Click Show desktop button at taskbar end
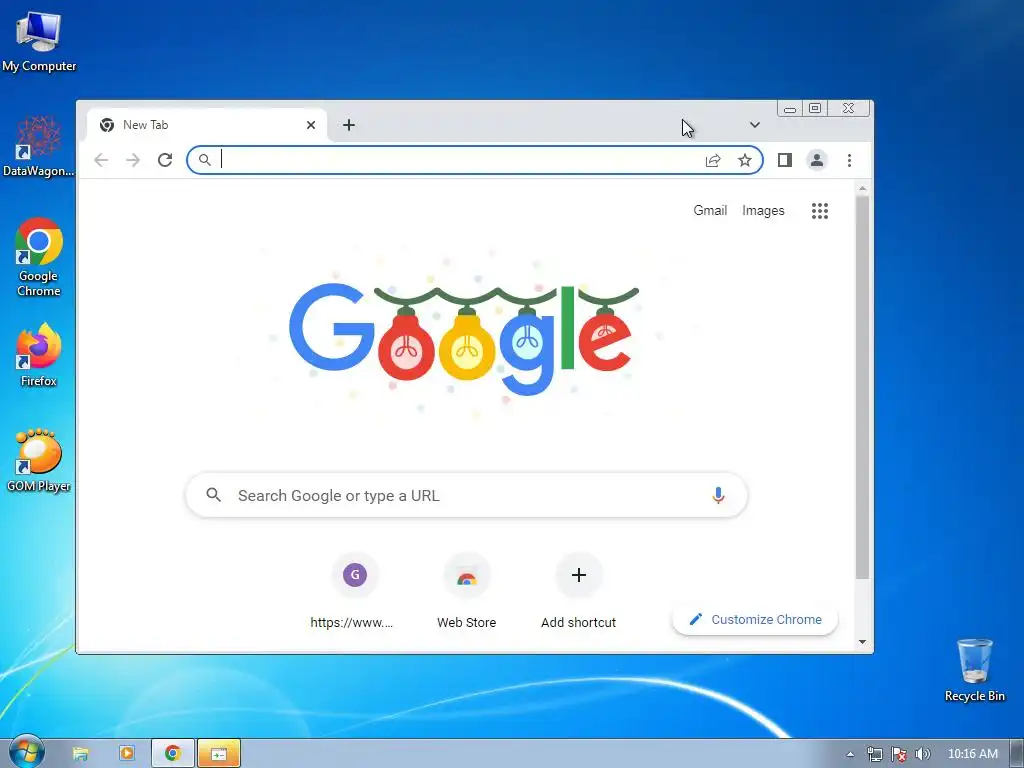 click(x=1017, y=754)
